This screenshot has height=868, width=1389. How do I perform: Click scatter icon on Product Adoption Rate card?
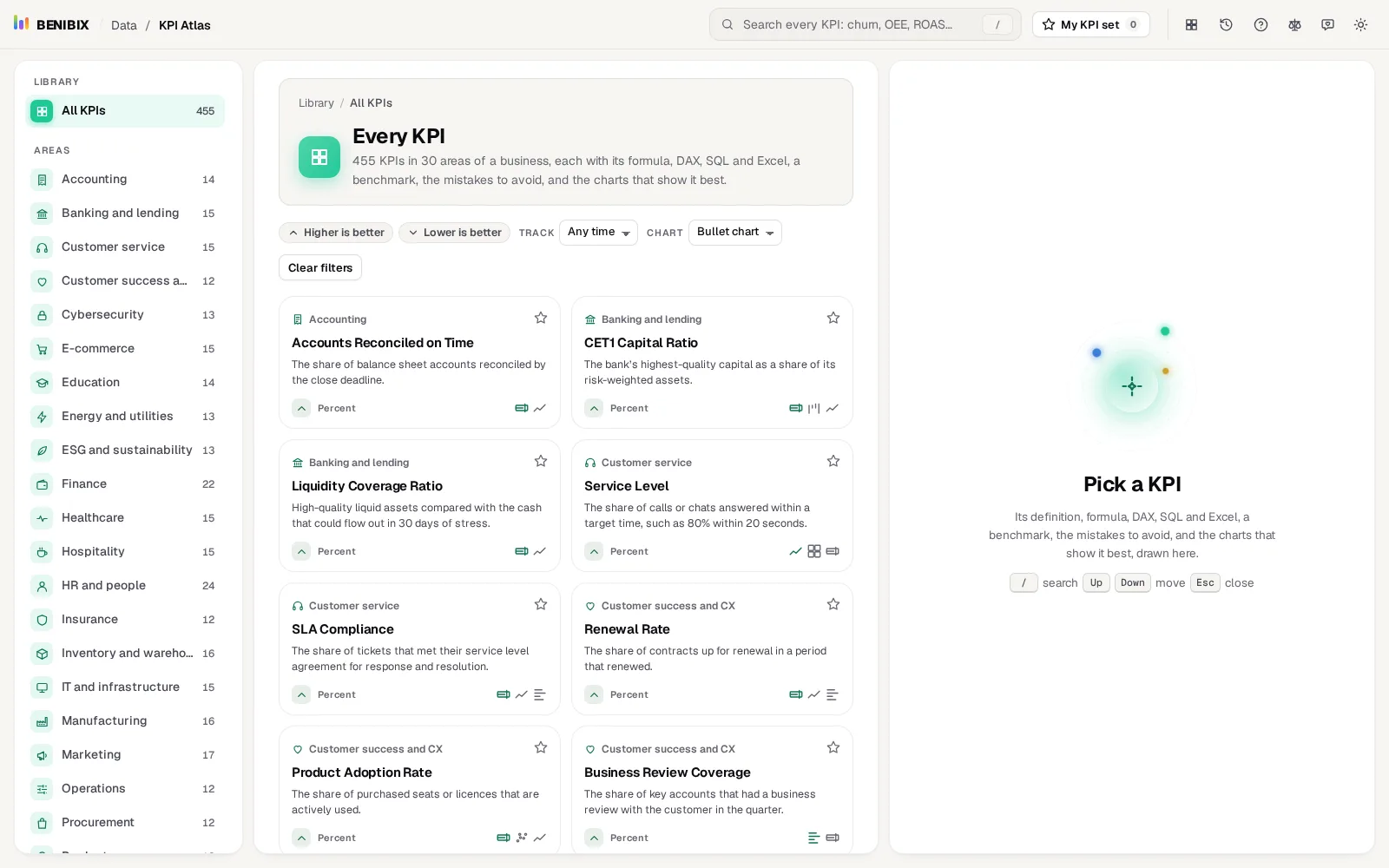(x=522, y=838)
